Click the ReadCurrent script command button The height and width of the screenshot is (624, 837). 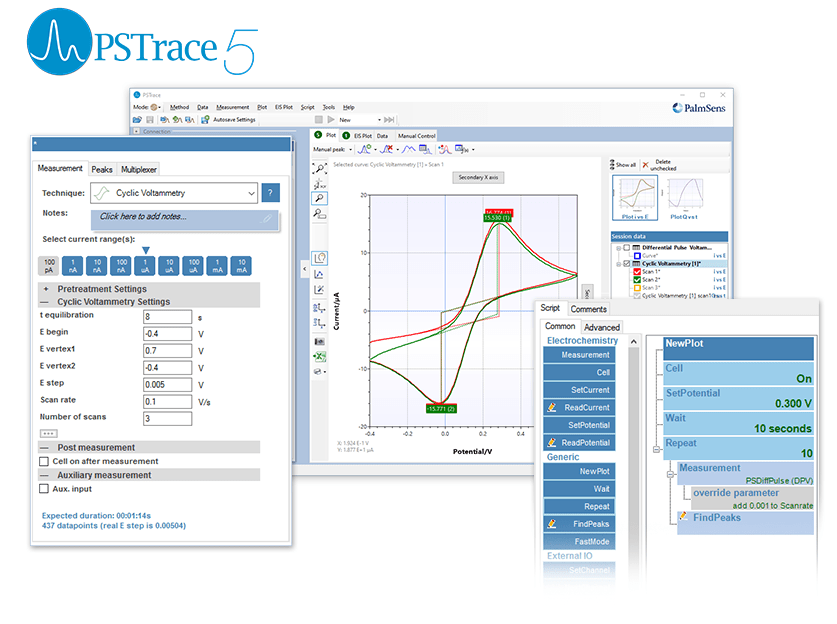coord(579,408)
